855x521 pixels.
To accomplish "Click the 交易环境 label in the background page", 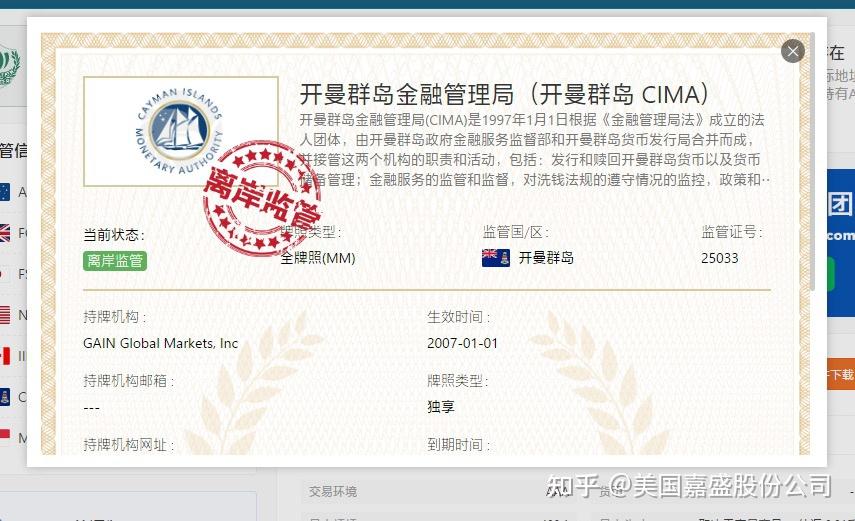I will pyautogui.click(x=333, y=492).
